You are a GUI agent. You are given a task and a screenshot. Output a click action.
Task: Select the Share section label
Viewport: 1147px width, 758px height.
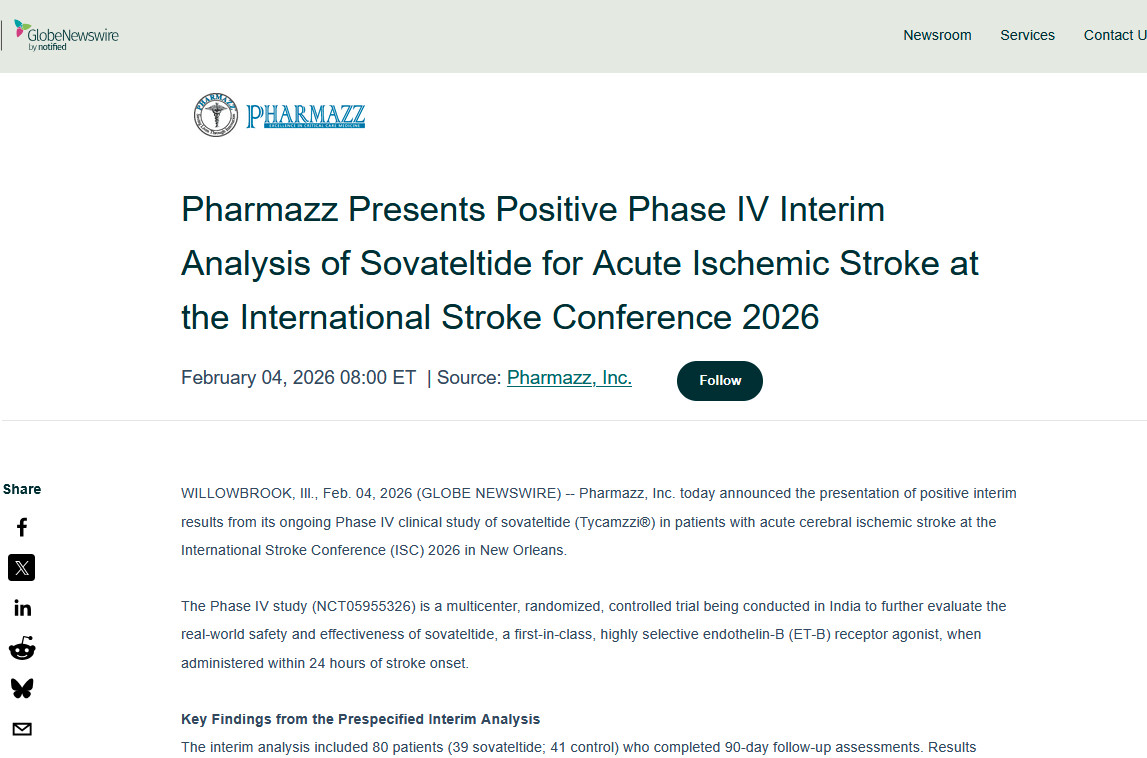(22, 489)
